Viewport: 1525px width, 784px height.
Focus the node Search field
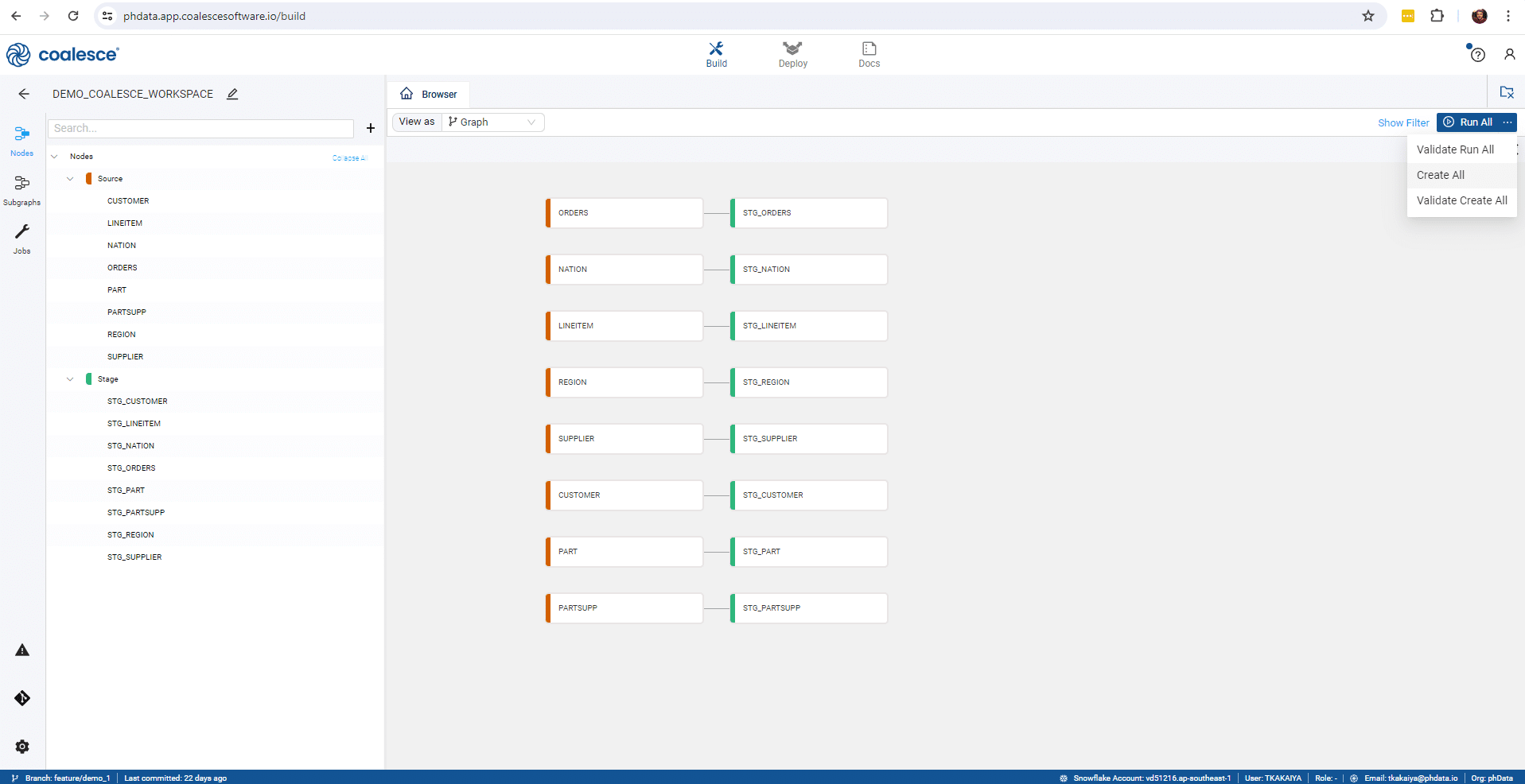[200, 128]
